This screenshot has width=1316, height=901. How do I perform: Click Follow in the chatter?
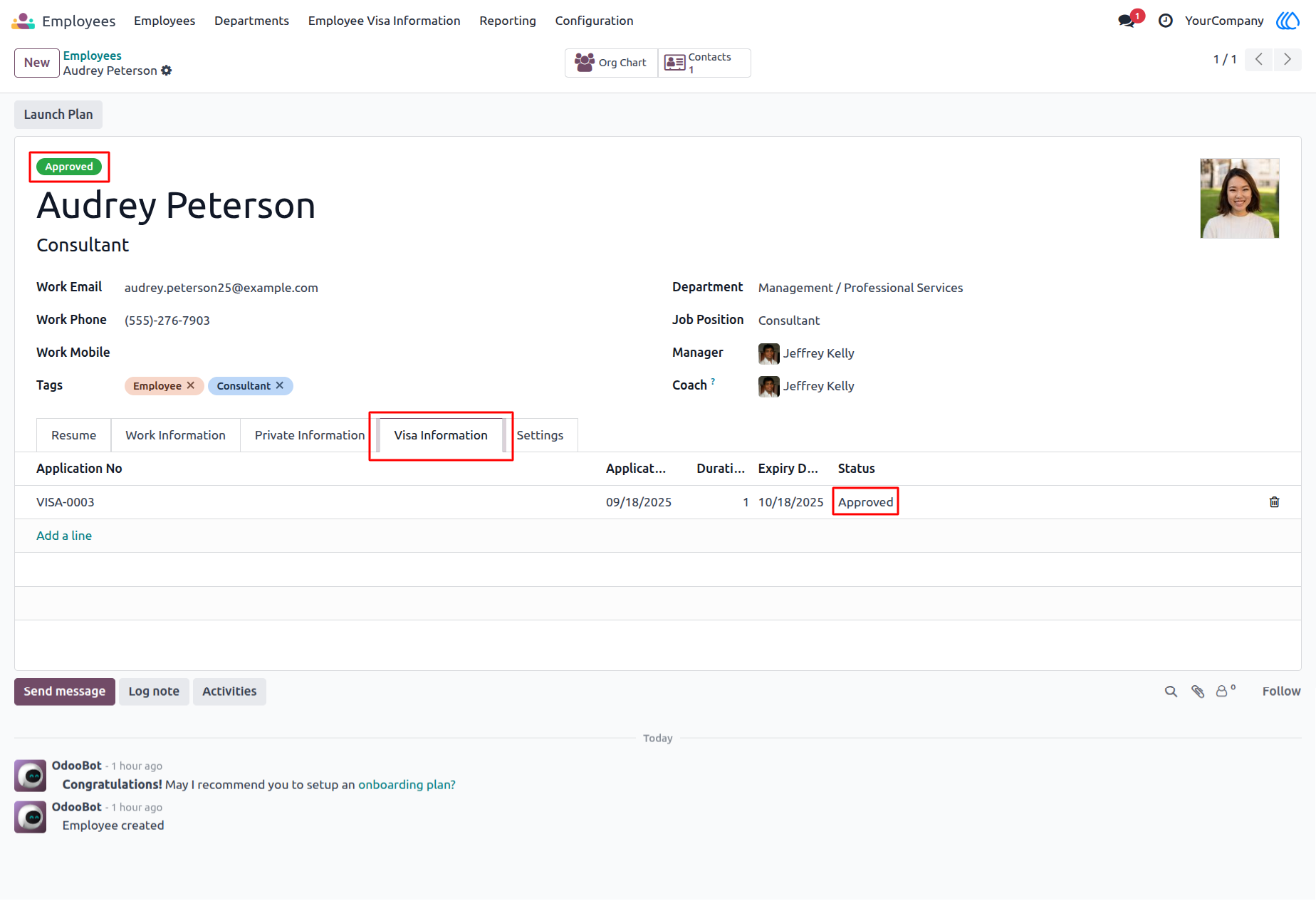coord(1281,692)
